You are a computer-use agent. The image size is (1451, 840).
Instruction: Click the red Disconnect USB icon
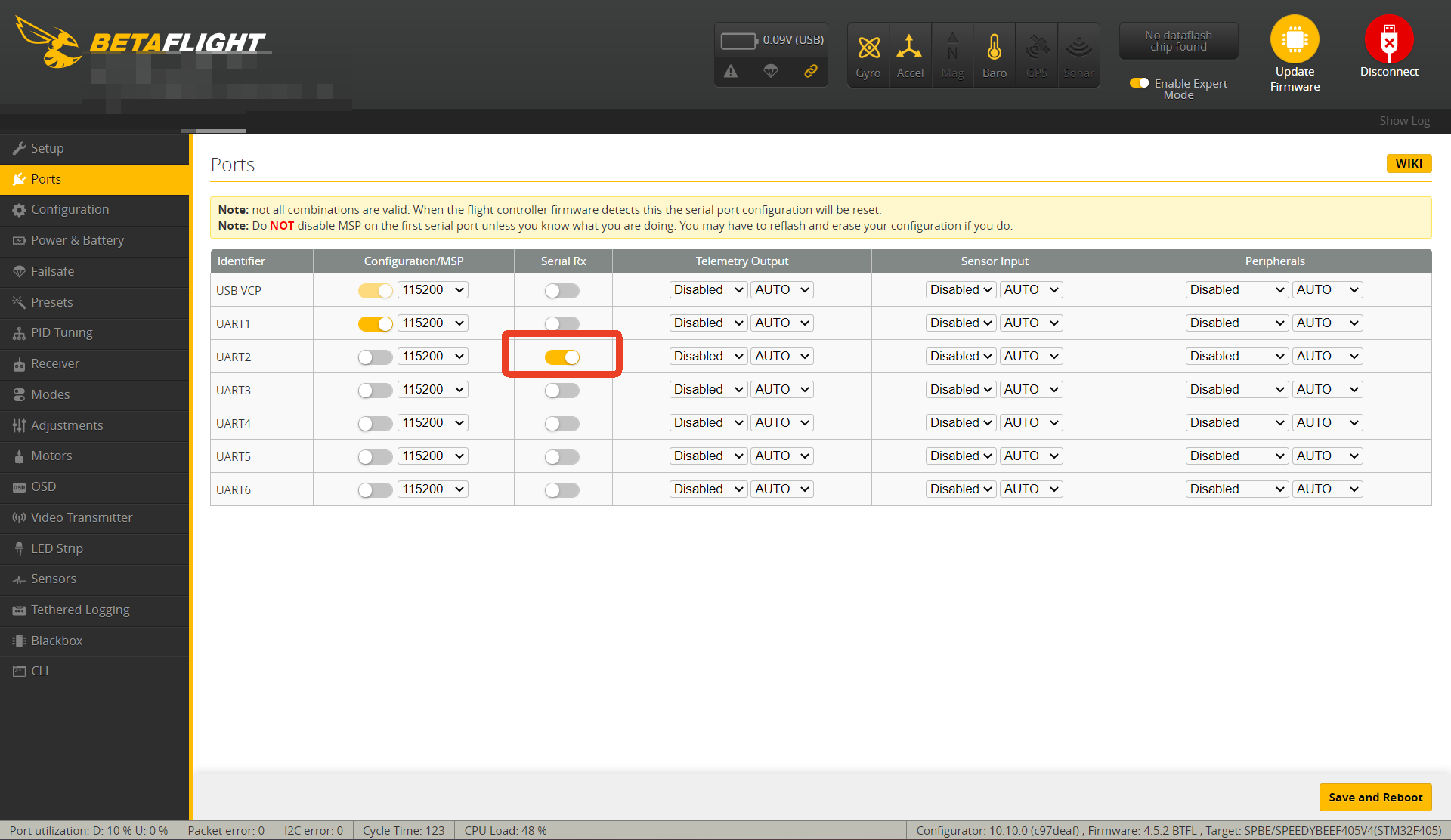[x=1388, y=39]
